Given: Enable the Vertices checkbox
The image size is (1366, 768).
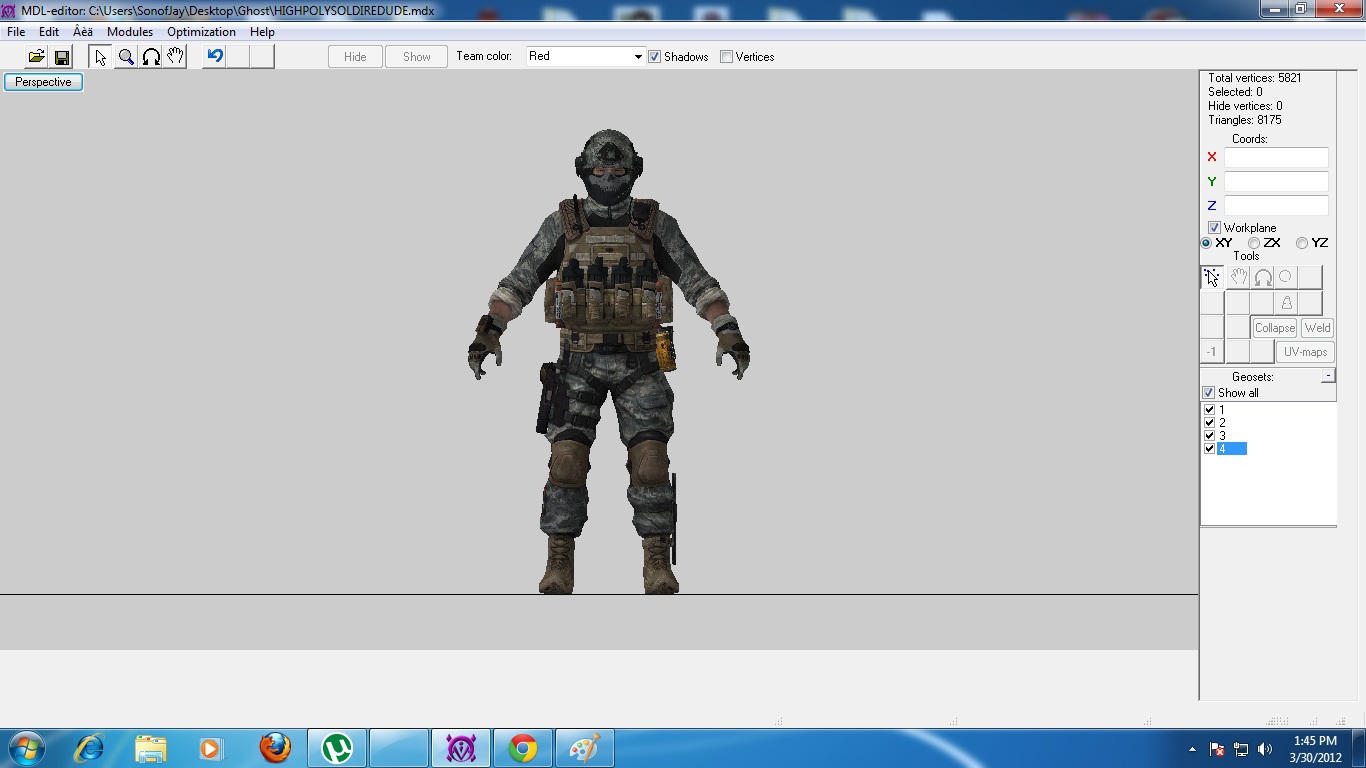Looking at the screenshot, I should (x=726, y=57).
